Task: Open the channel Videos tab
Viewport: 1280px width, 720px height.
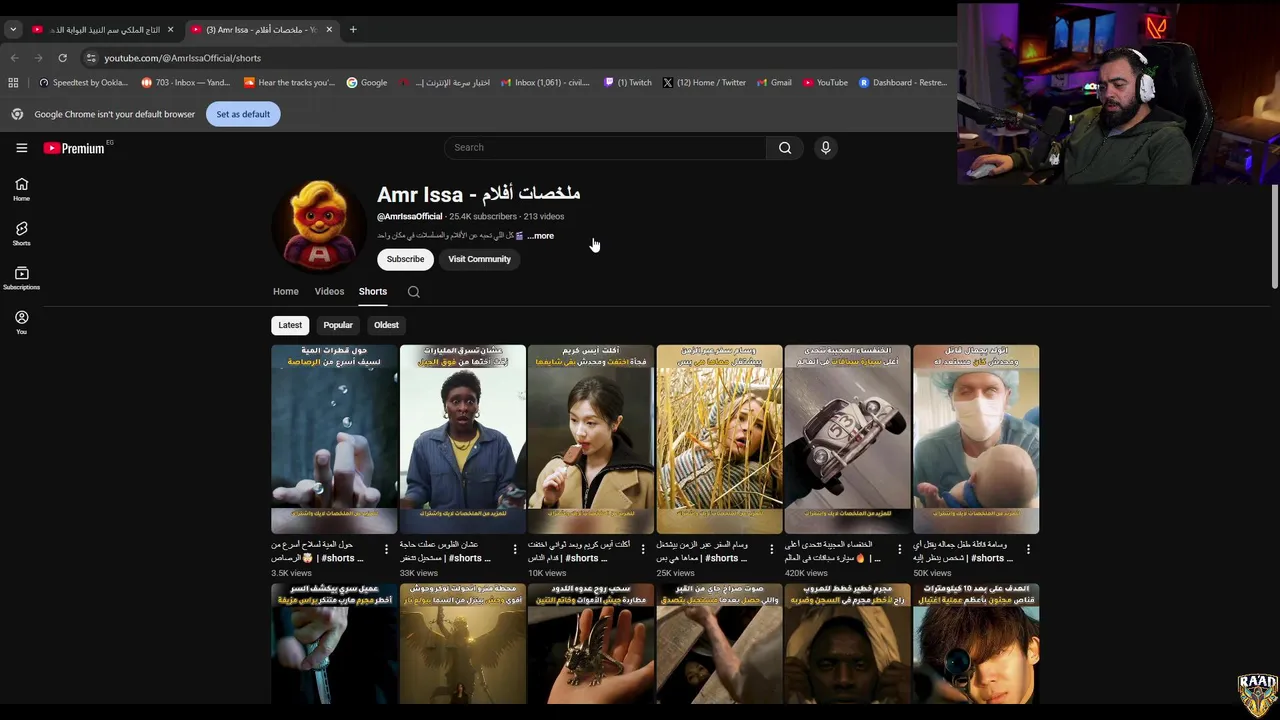Action: [329, 292]
